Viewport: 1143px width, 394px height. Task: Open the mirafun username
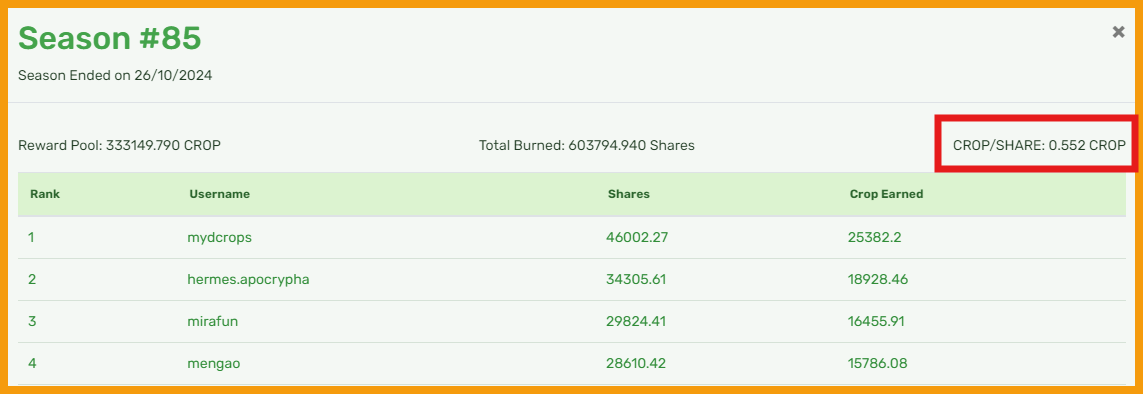click(x=212, y=321)
